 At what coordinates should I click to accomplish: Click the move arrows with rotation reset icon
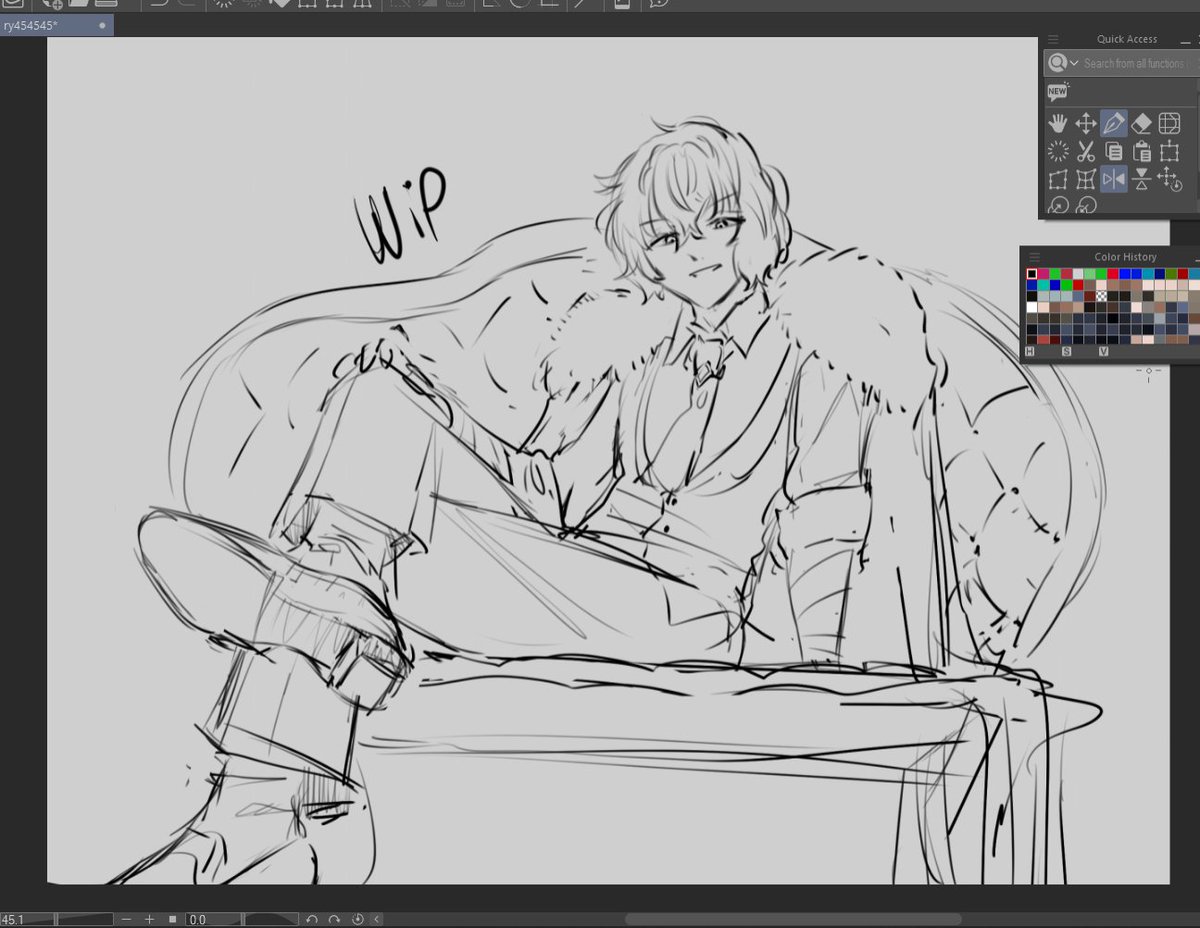[x=1169, y=180]
